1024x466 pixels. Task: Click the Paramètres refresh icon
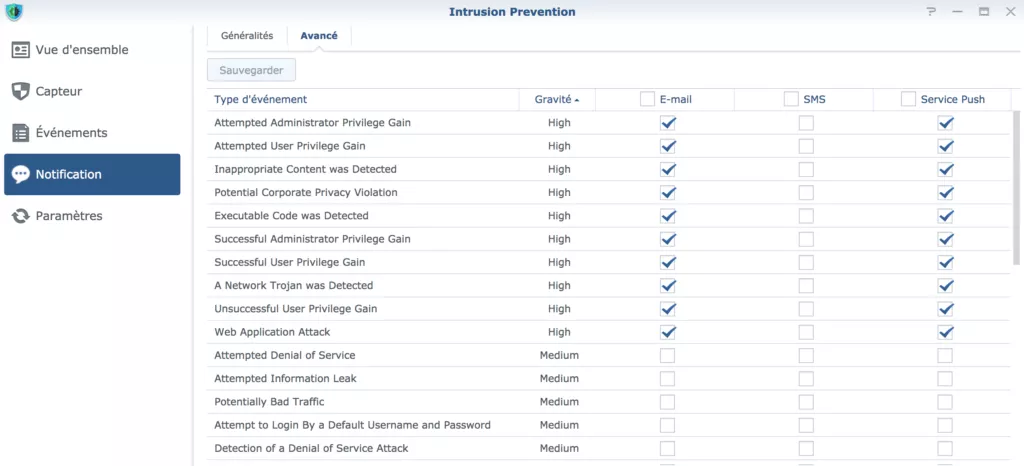point(21,215)
